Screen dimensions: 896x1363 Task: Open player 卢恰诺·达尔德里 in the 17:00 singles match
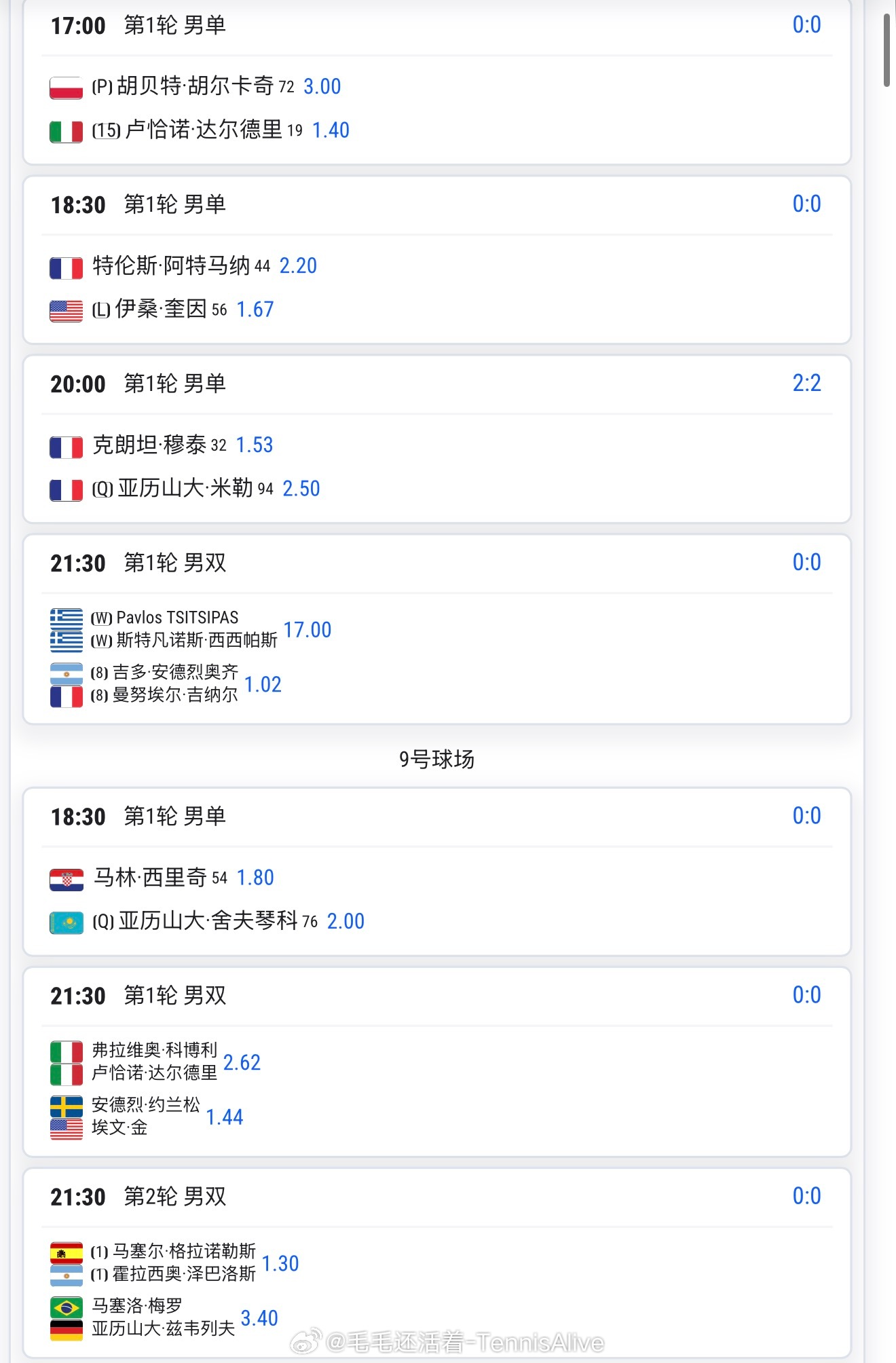pyautogui.click(x=204, y=130)
